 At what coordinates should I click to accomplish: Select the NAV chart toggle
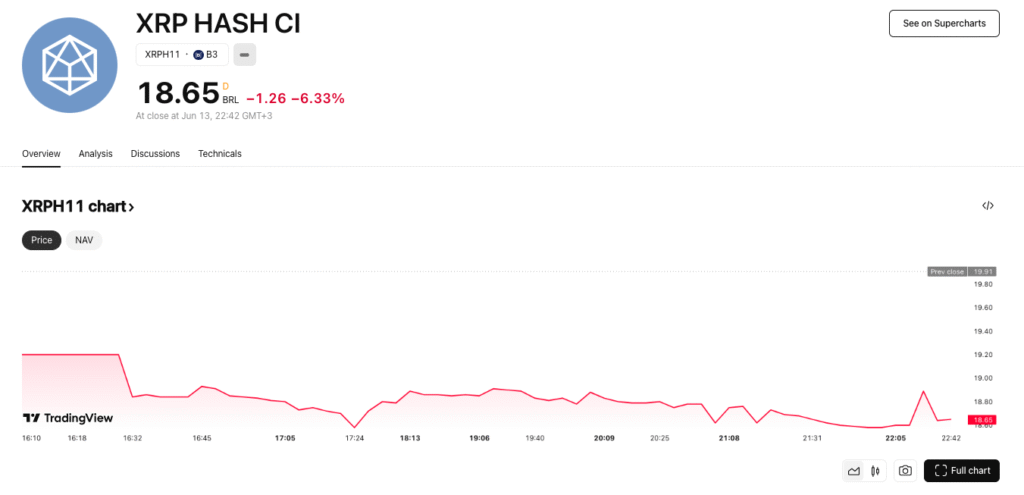click(x=84, y=240)
